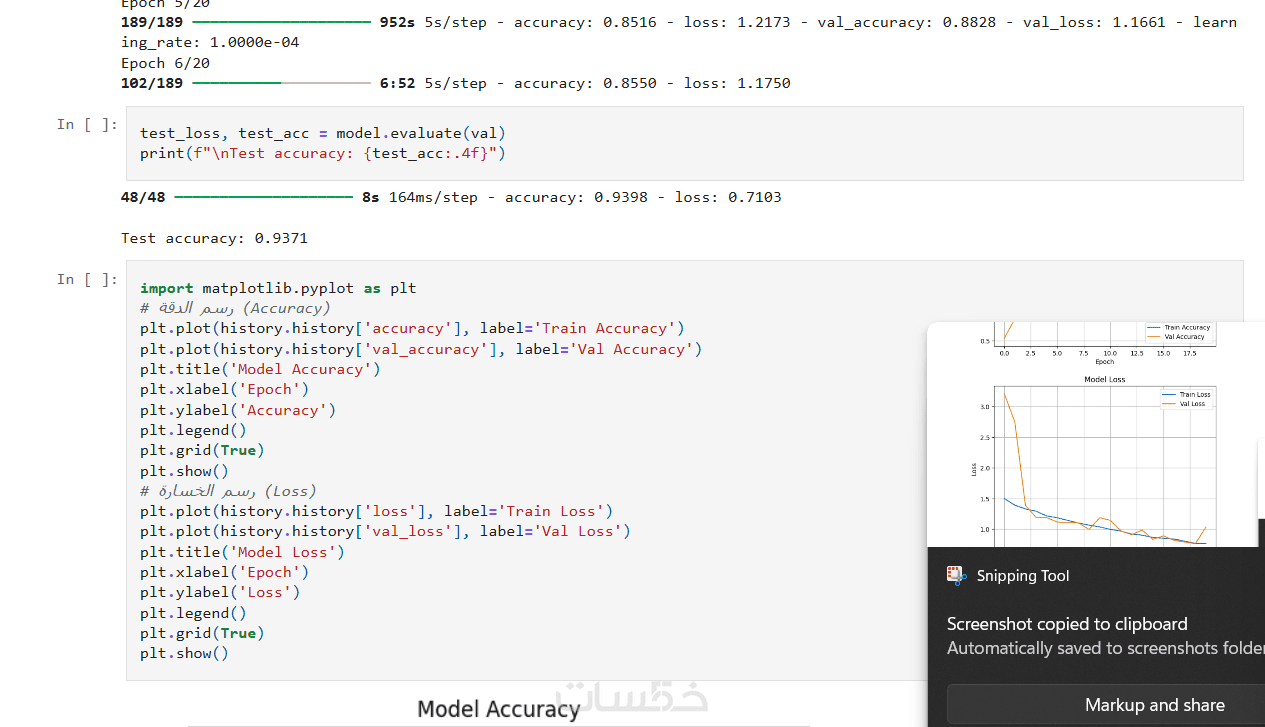Click the 'Screenshot copied to clipboard' message
The width and height of the screenshot is (1265, 727).
coord(1067,624)
